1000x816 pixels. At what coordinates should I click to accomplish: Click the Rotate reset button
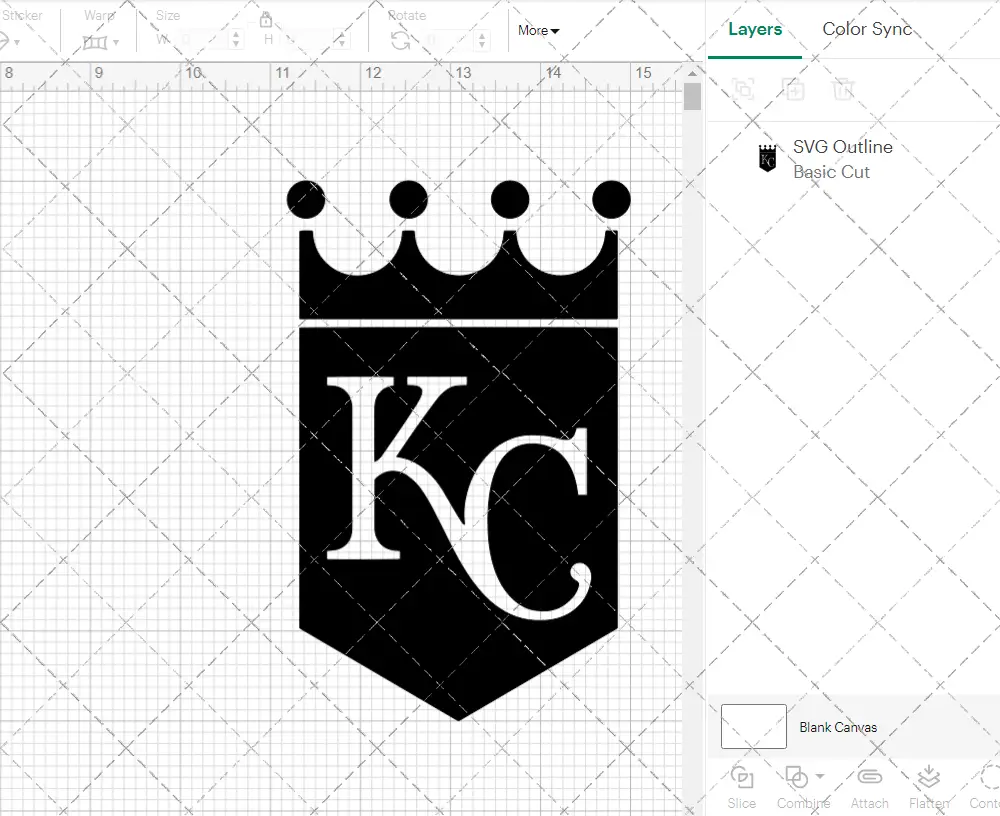click(x=399, y=38)
